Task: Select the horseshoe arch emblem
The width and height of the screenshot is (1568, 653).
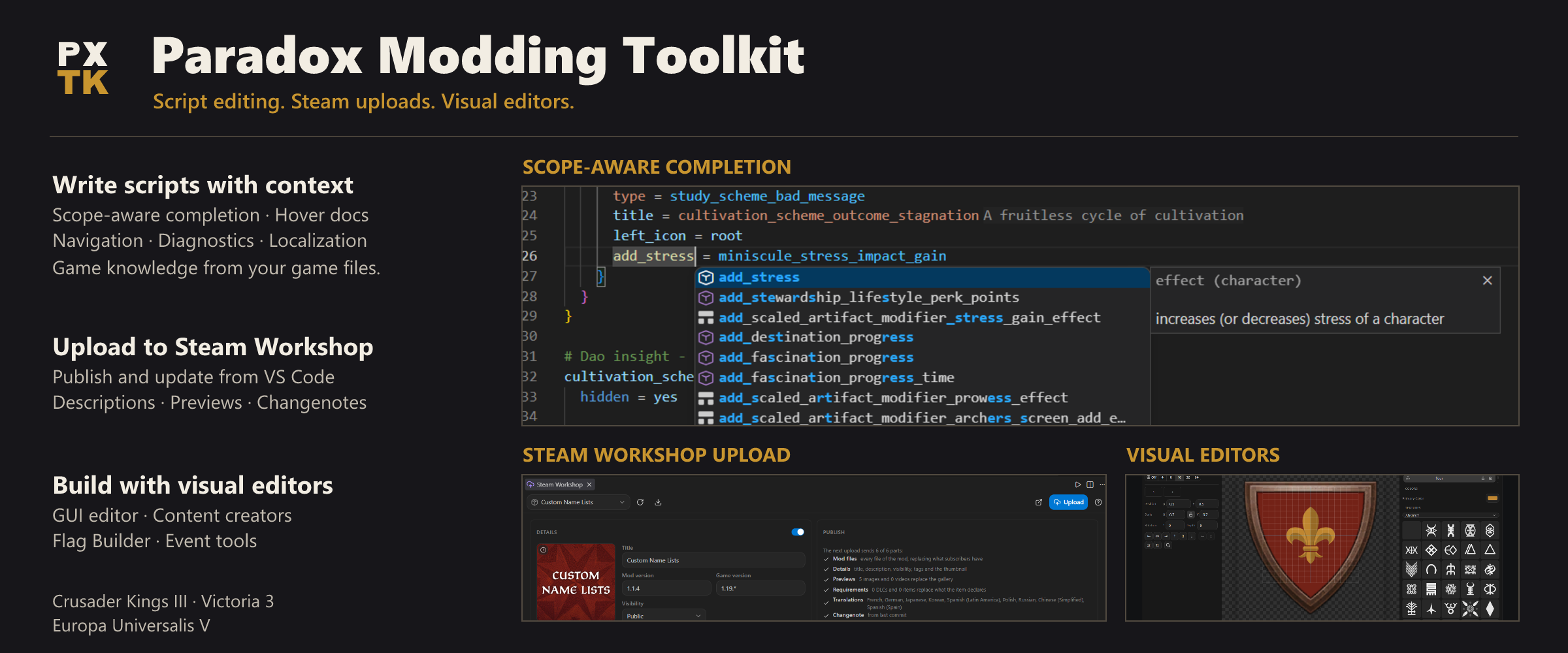Action: pyautogui.click(x=1431, y=569)
